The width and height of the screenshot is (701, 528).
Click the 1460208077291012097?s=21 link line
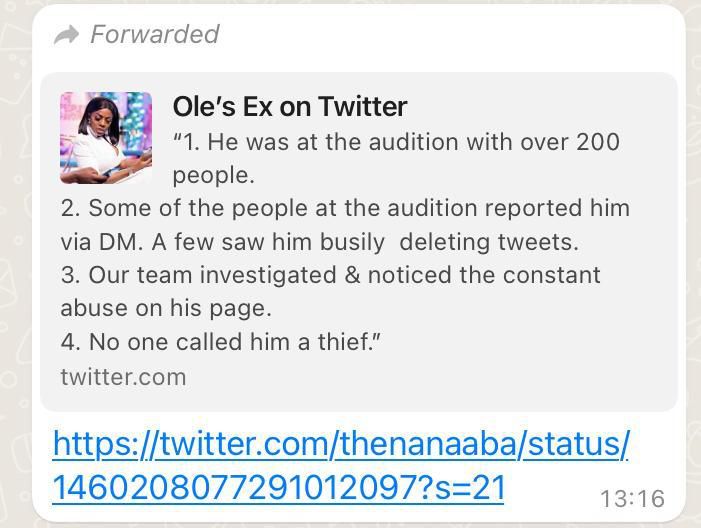[278, 487]
